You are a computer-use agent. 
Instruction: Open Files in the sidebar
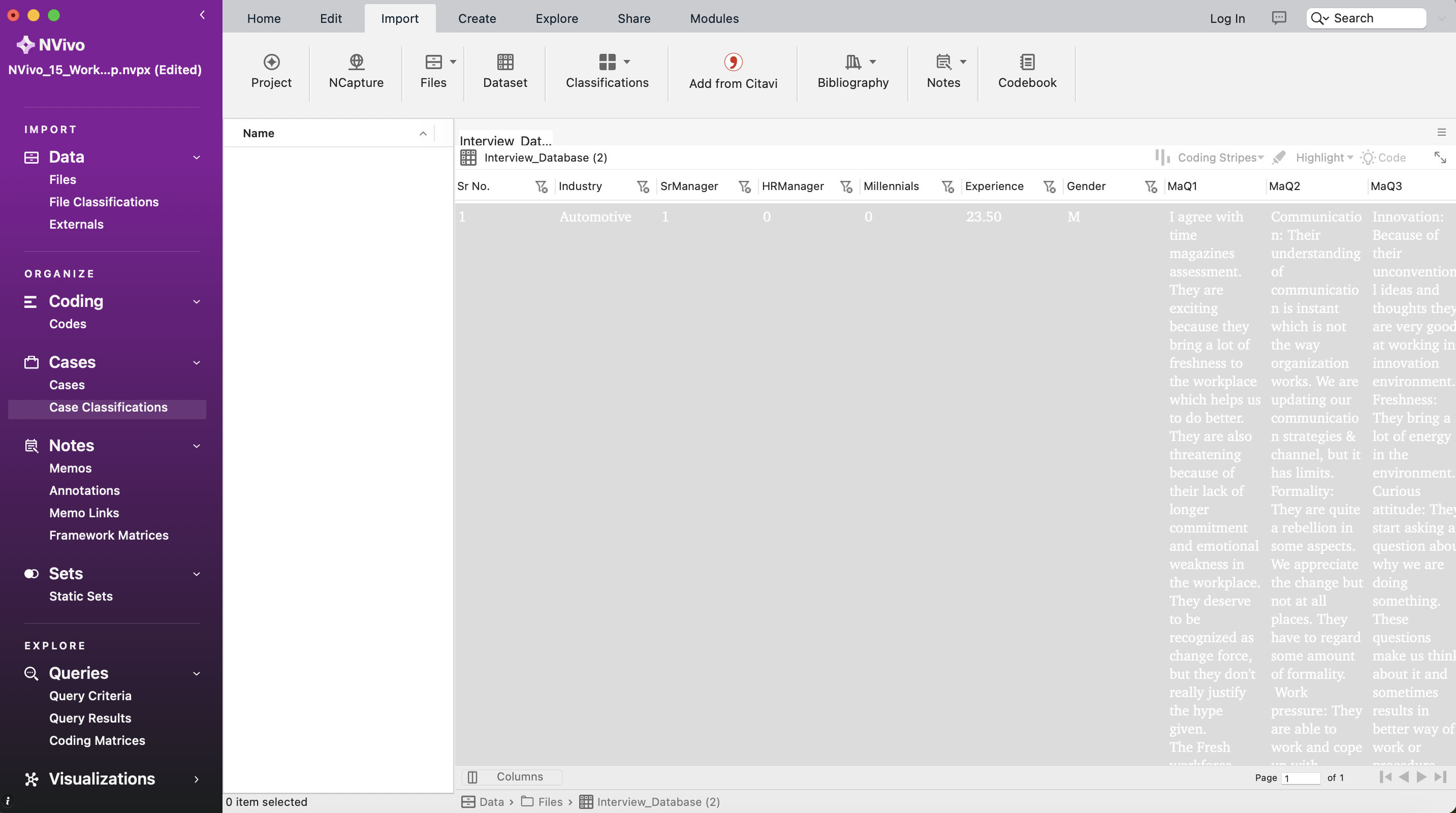pyautogui.click(x=62, y=180)
